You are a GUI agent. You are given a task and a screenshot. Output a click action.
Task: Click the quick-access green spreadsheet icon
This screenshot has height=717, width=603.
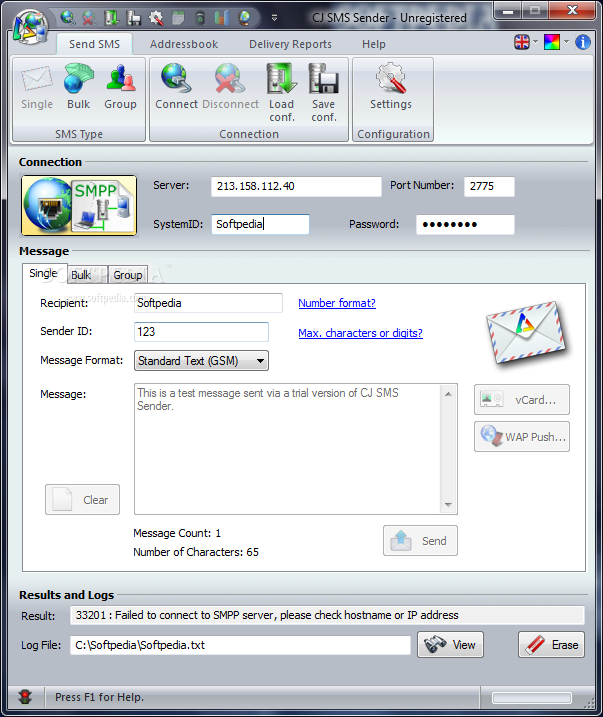pos(178,17)
